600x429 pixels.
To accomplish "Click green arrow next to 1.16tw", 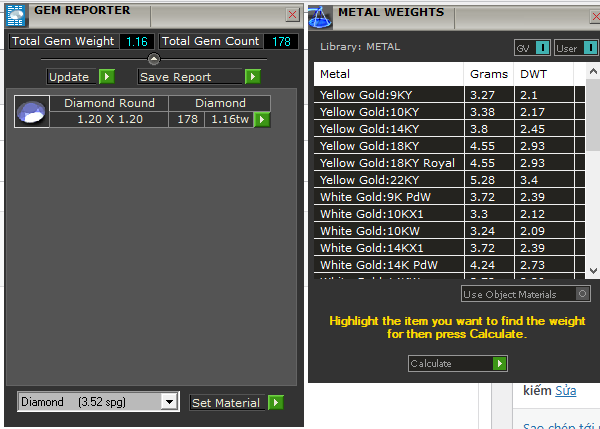I will point(262,120).
